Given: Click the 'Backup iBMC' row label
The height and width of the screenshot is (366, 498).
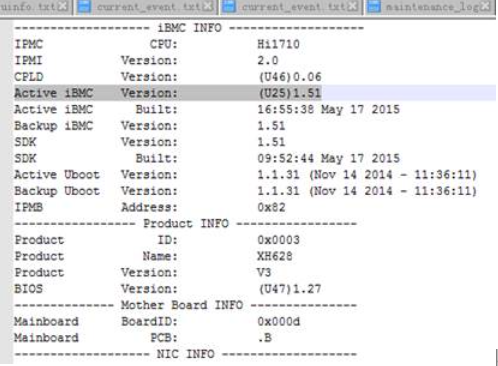Looking at the screenshot, I should [54, 126].
